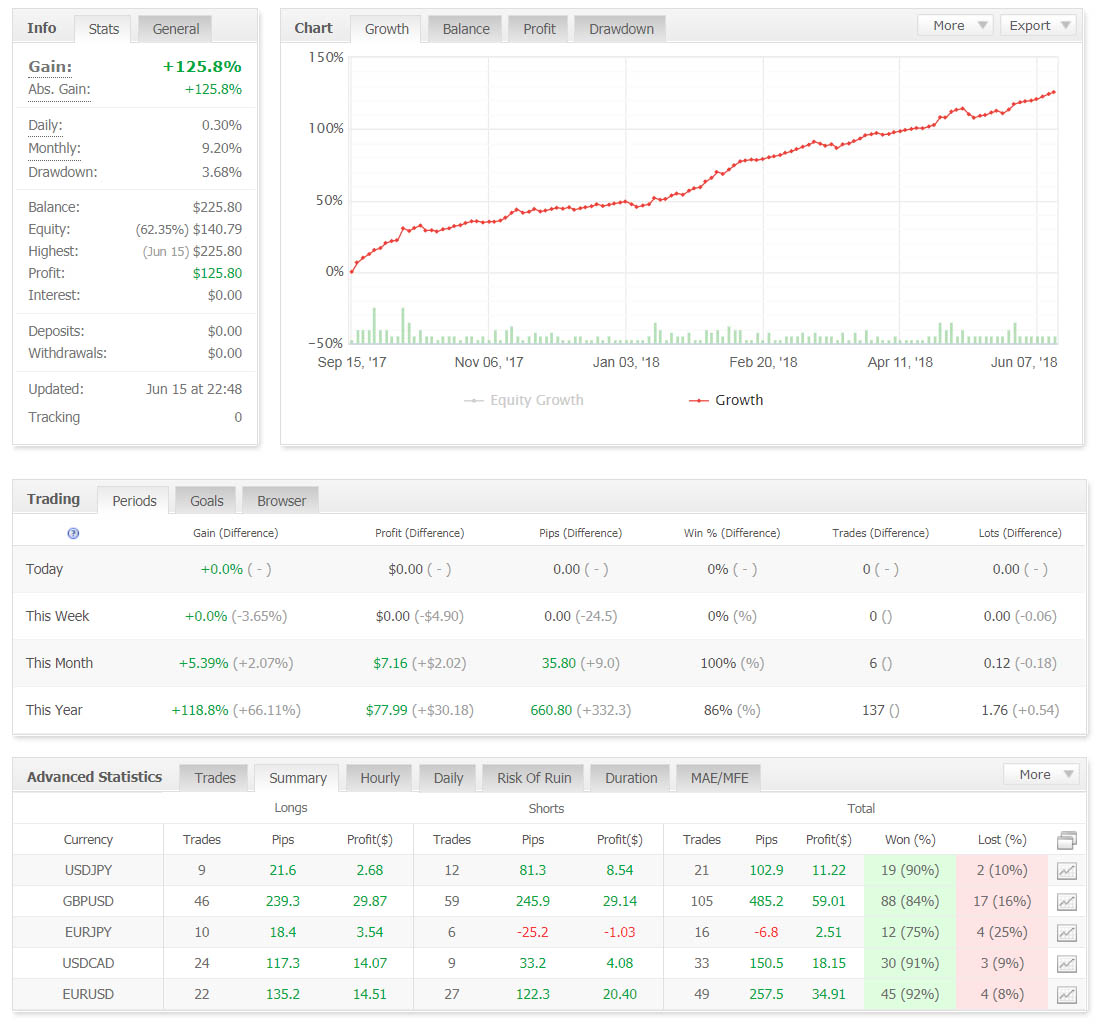Click the Win % (Difference) column header

click(731, 533)
